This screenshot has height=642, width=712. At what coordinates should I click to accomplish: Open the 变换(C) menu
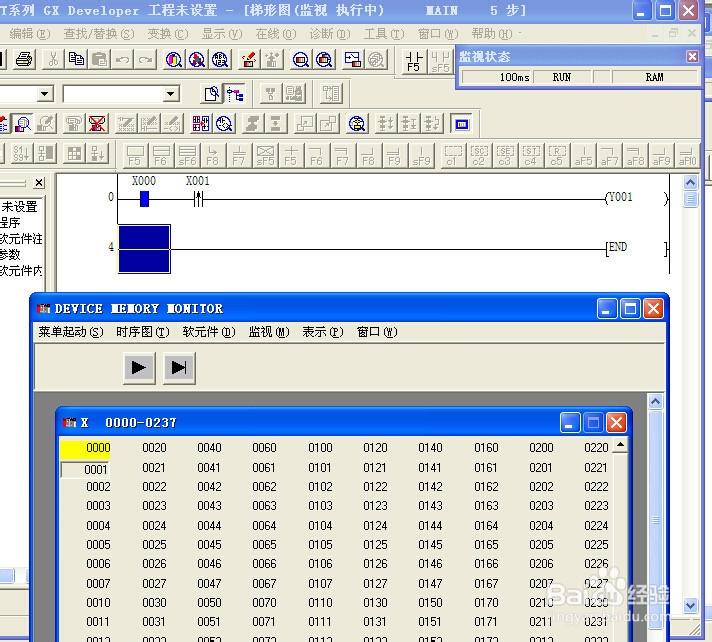tap(168, 34)
